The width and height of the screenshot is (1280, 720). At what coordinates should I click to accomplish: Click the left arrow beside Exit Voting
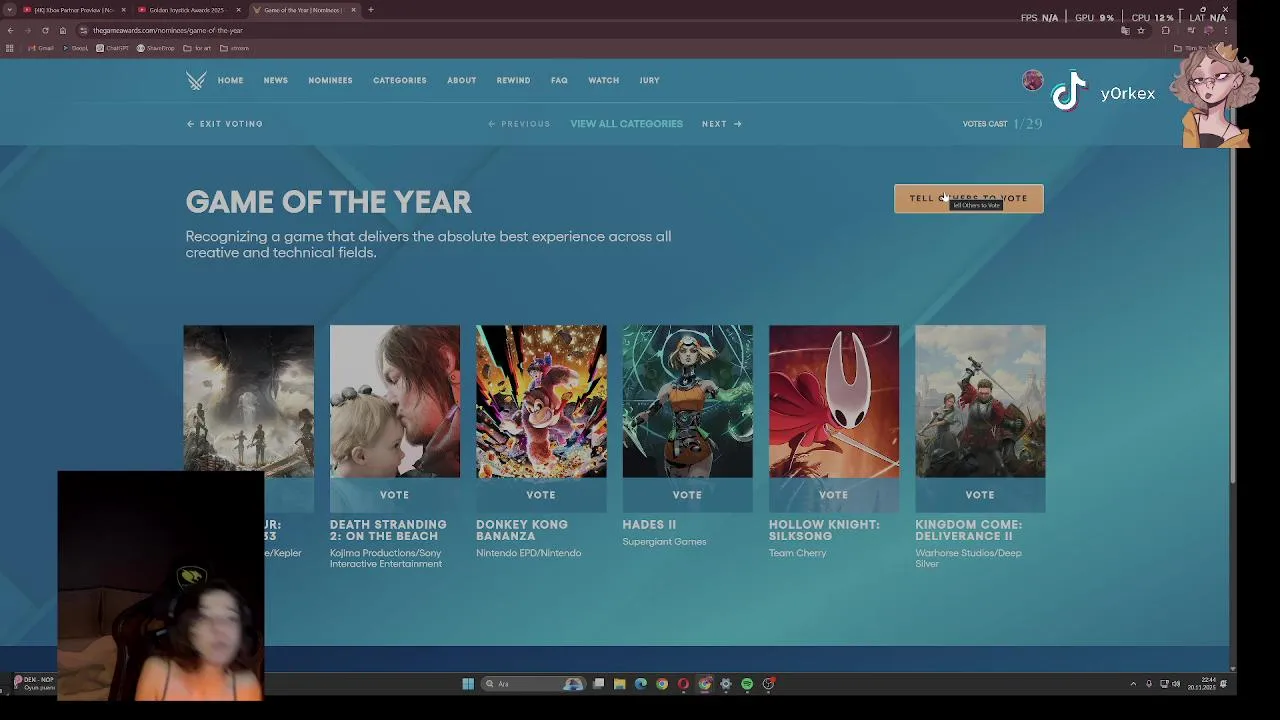click(x=190, y=124)
